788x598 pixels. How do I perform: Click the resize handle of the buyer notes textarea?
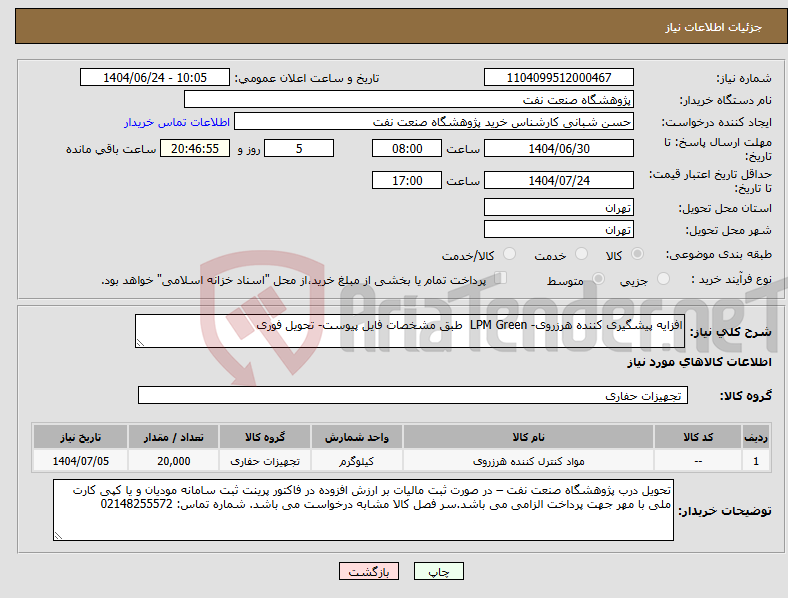(58, 536)
